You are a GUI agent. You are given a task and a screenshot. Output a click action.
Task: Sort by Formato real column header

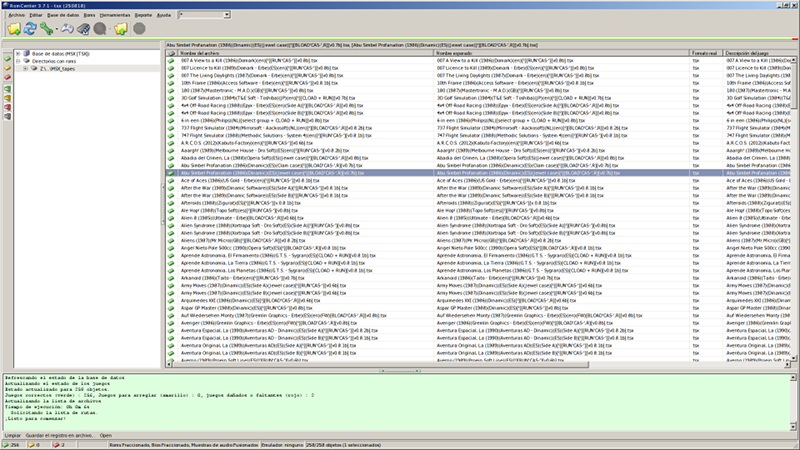pos(707,53)
